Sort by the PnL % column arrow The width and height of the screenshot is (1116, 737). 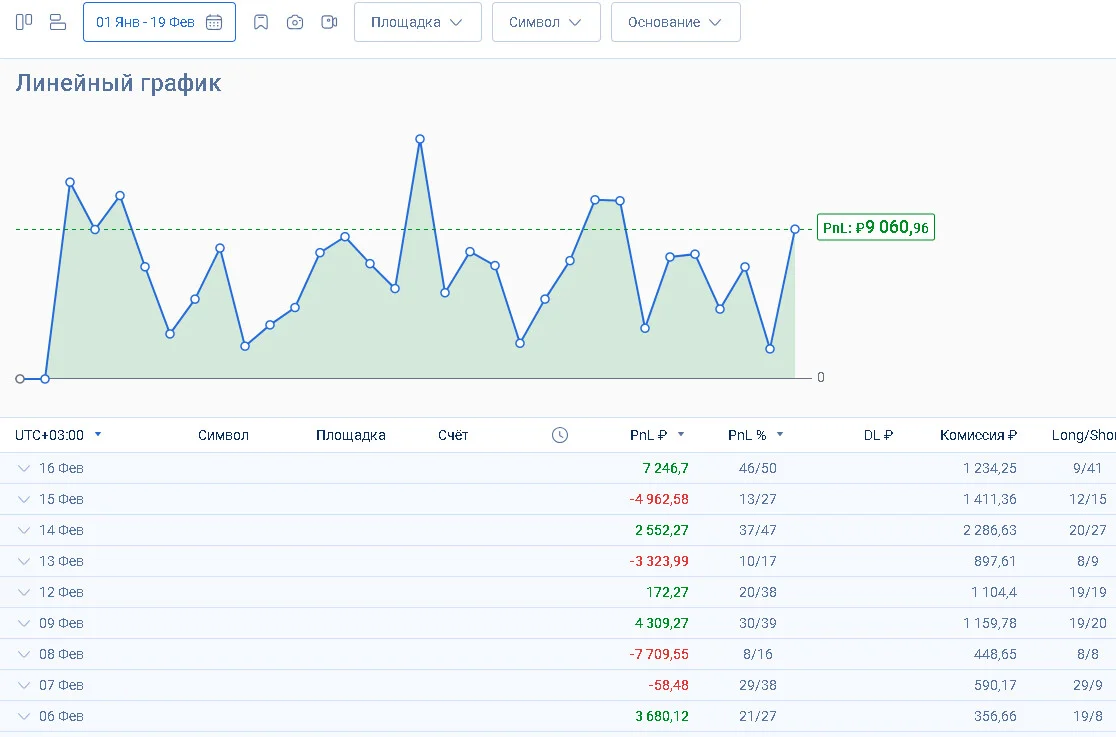click(780, 434)
